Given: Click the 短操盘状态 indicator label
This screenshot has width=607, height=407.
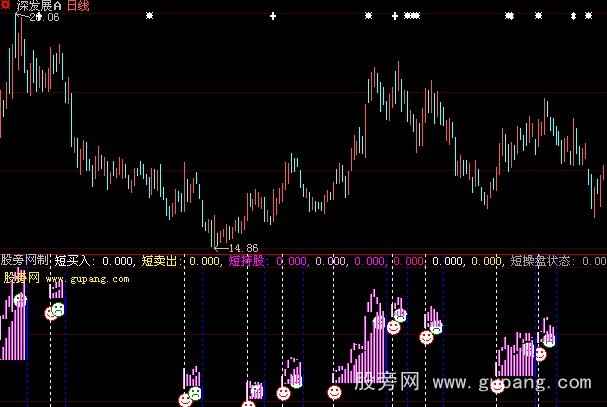Looking at the screenshot, I should click(x=540, y=261).
